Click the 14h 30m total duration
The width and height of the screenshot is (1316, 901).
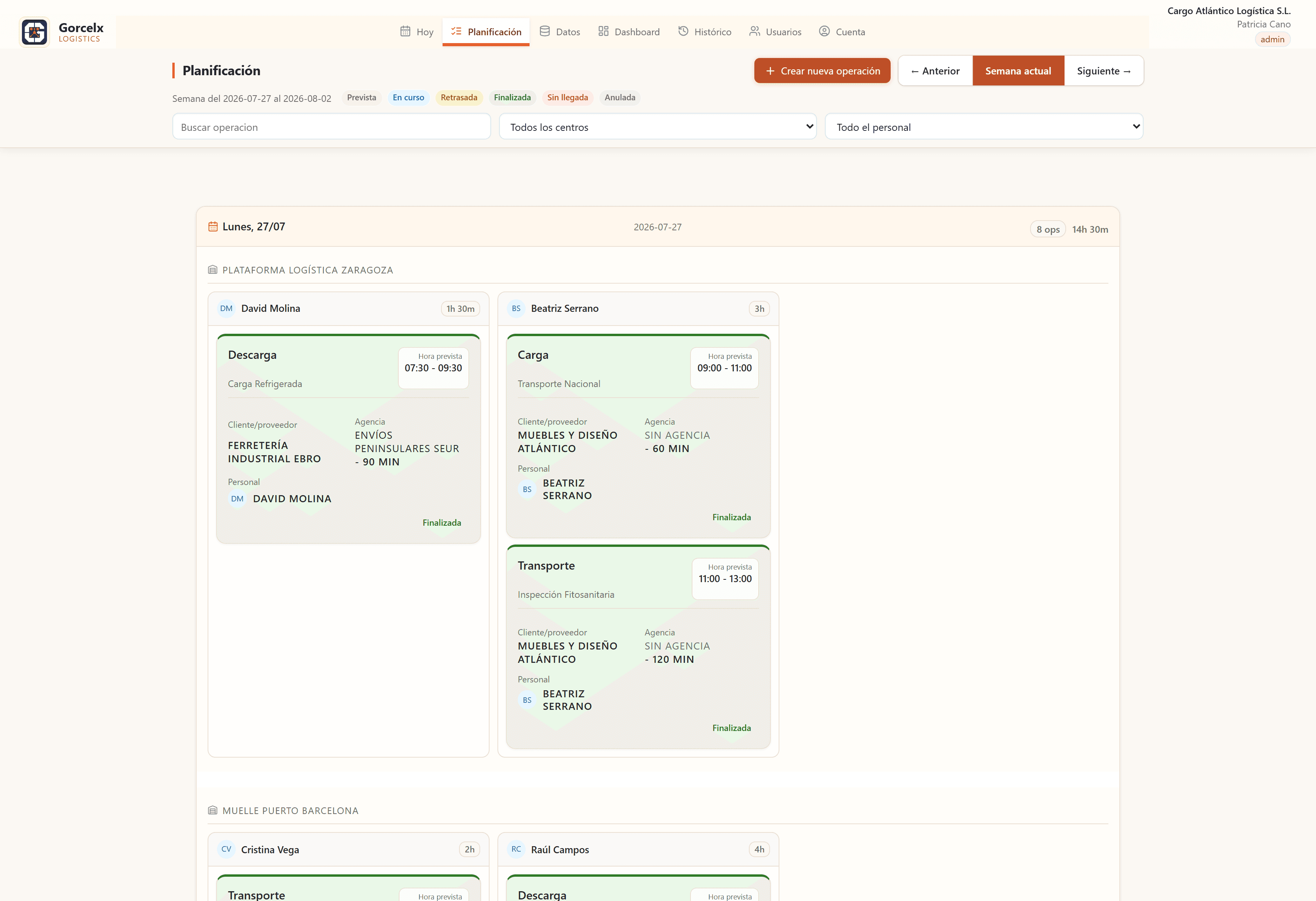(x=1090, y=229)
